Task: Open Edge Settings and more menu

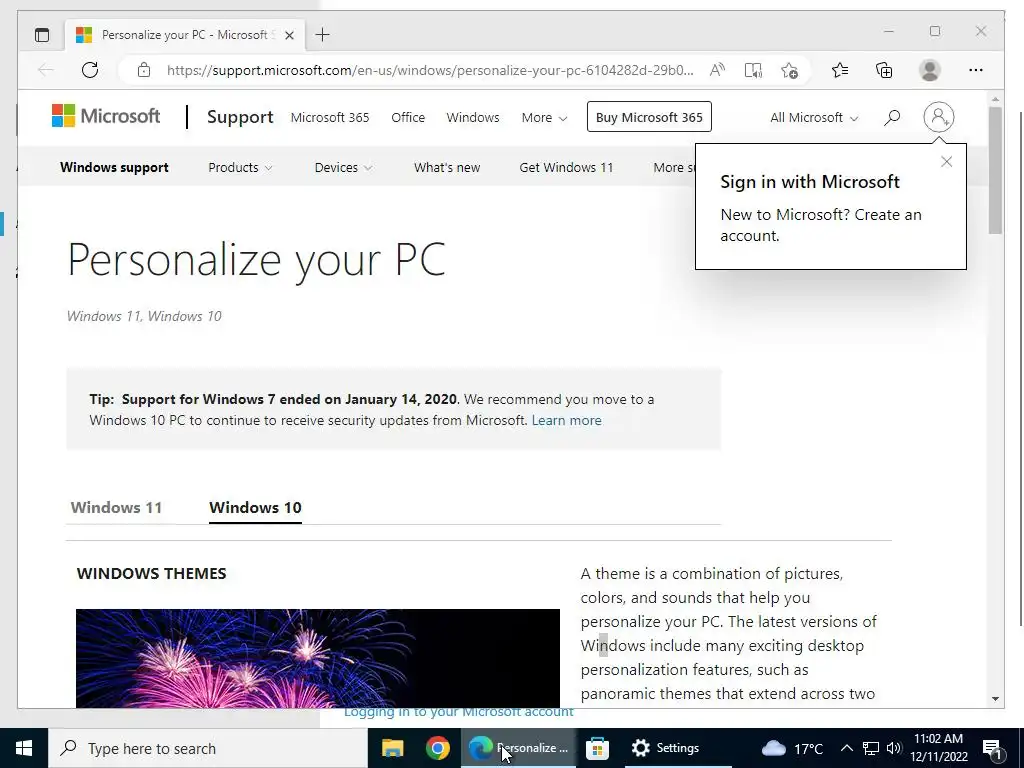Action: tap(976, 70)
